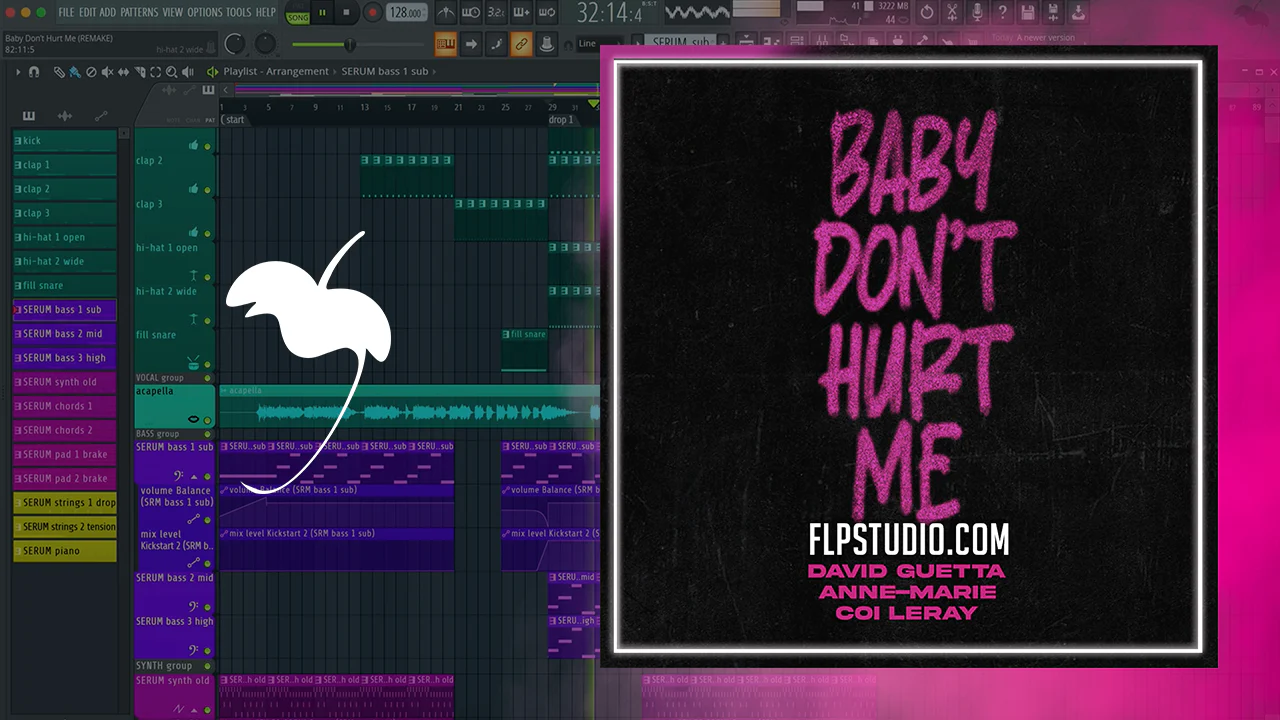The width and height of the screenshot is (1280, 720).
Task: Open the Line snap dropdown
Action: 601,44
